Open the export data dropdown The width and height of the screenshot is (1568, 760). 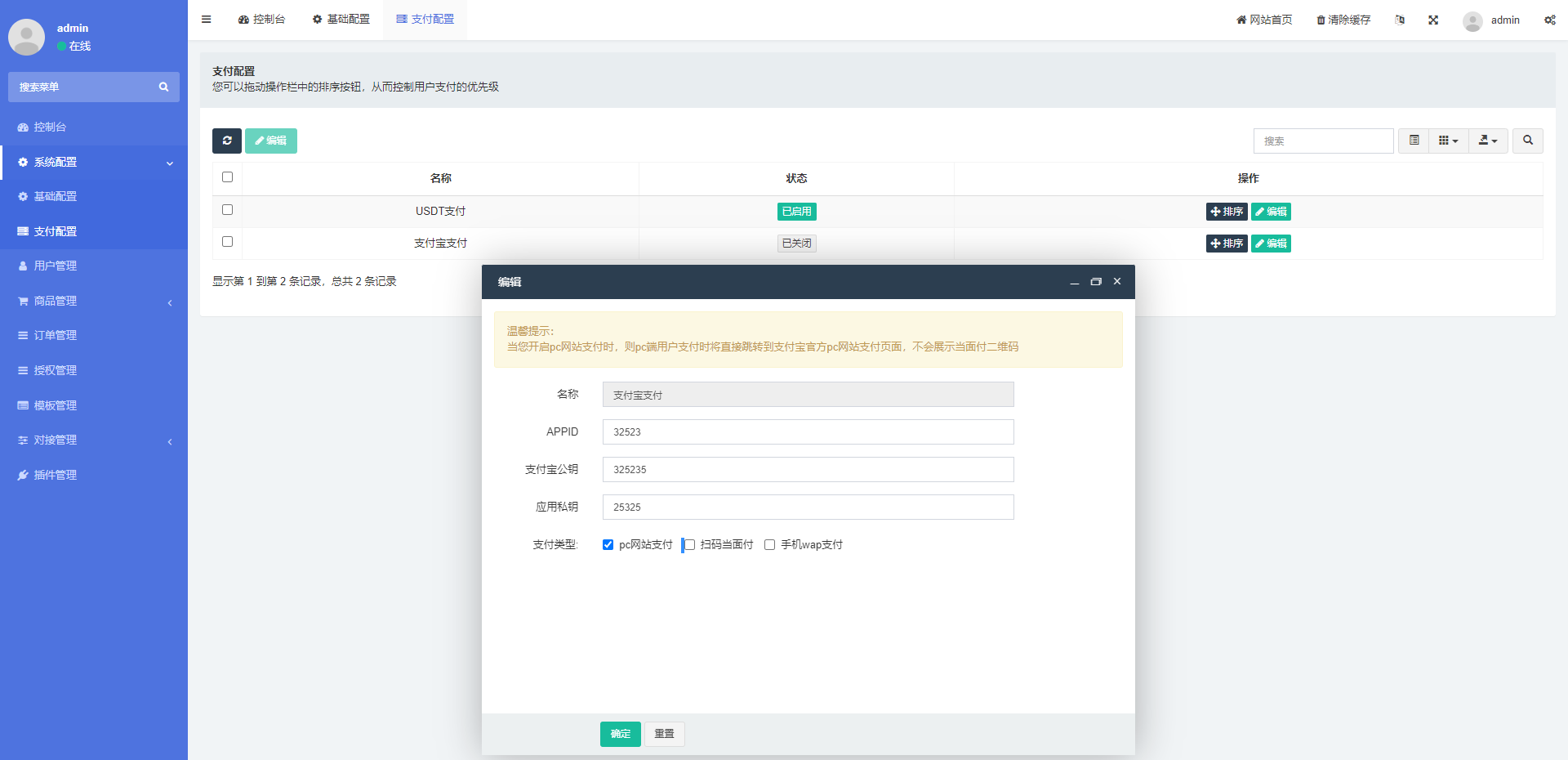(1488, 141)
